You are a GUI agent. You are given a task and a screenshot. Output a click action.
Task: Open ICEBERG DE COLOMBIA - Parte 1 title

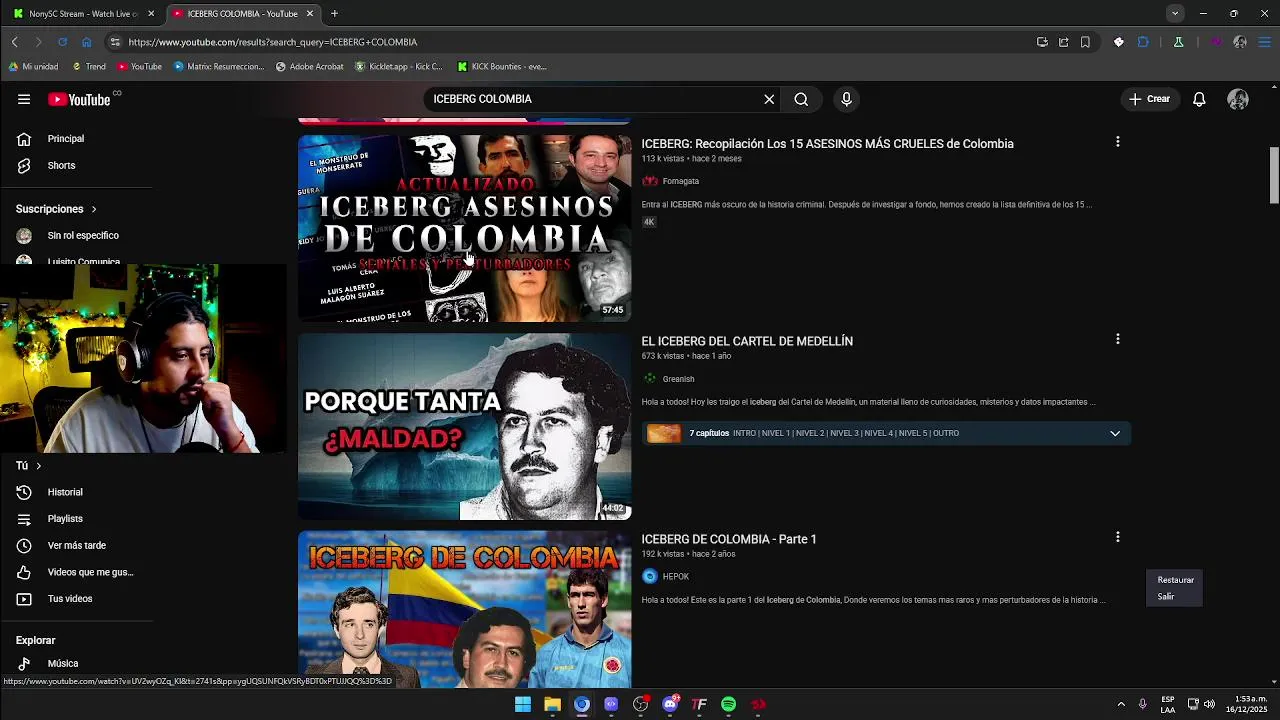click(729, 539)
